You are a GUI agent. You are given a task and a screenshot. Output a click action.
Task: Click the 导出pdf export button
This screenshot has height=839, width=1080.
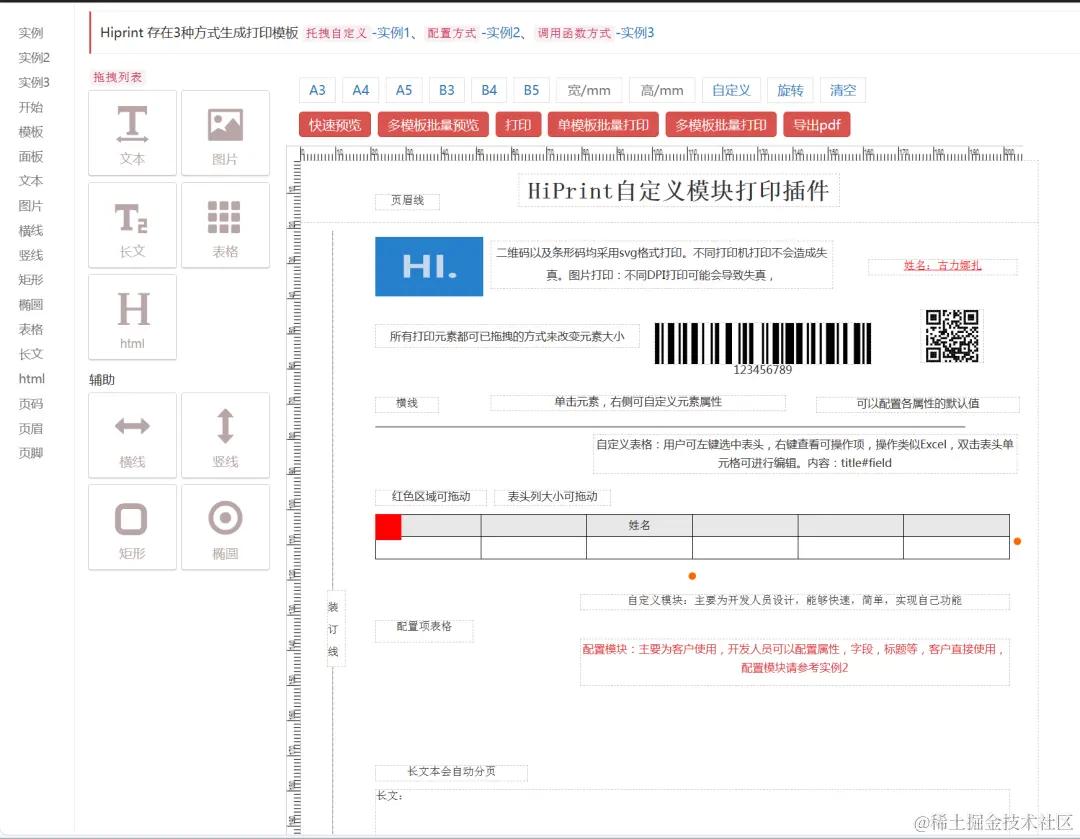(x=817, y=124)
